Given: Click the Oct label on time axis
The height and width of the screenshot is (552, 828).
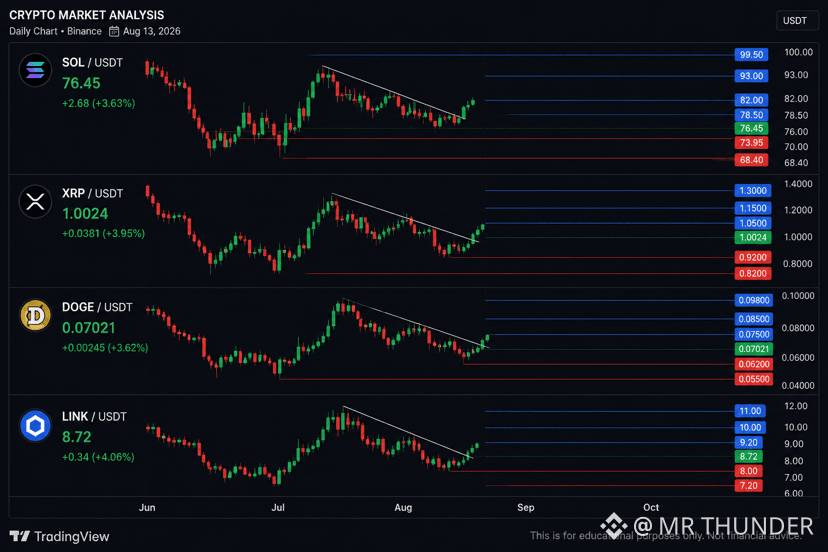Looking at the screenshot, I should [651, 507].
